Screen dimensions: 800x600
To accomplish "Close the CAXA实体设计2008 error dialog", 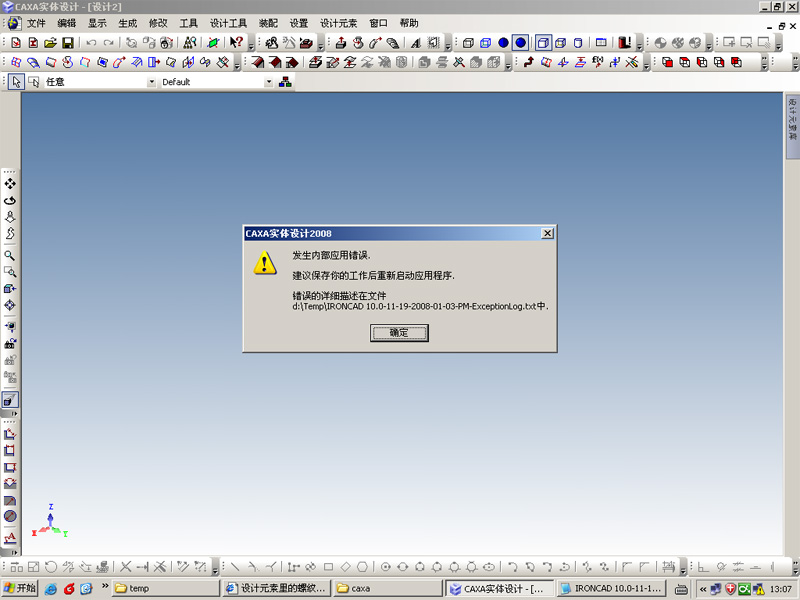I will 547,233.
